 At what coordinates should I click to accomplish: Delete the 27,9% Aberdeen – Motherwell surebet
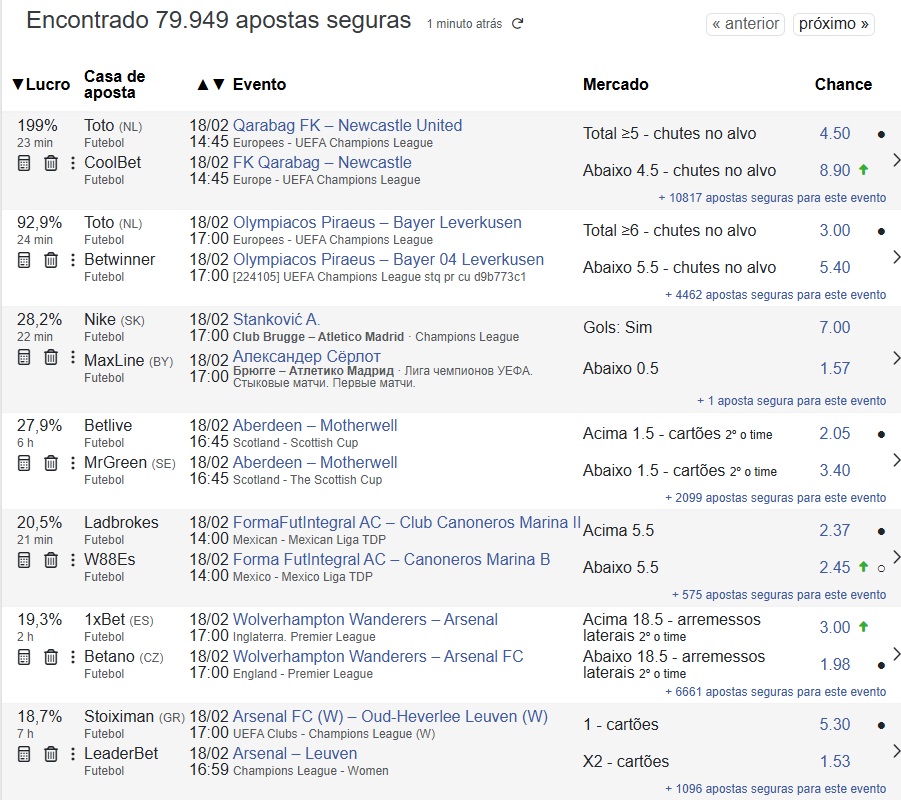[51, 463]
